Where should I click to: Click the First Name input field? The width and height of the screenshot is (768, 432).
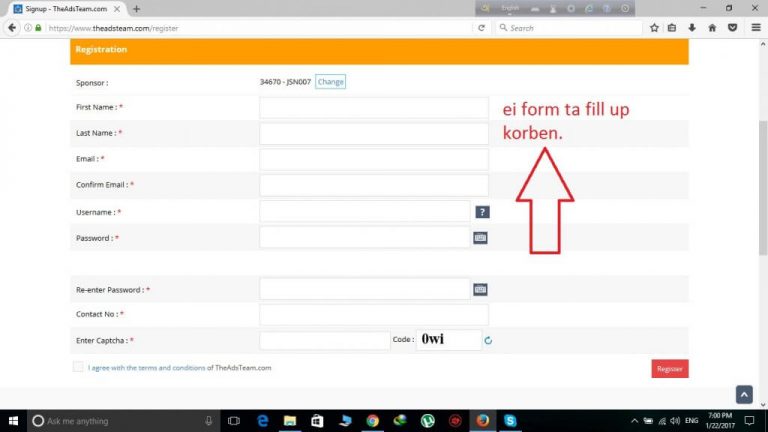tap(373, 107)
